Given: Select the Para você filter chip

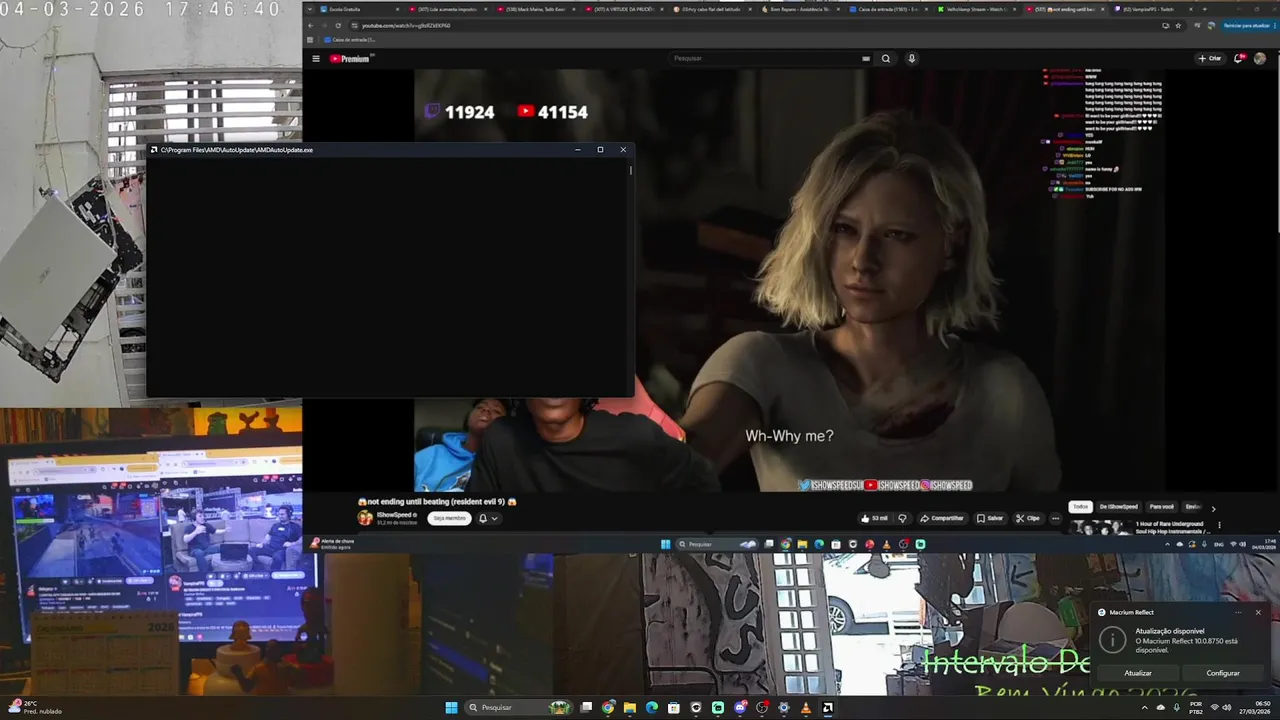Looking at the screenshot, I should coord(1161,507).
